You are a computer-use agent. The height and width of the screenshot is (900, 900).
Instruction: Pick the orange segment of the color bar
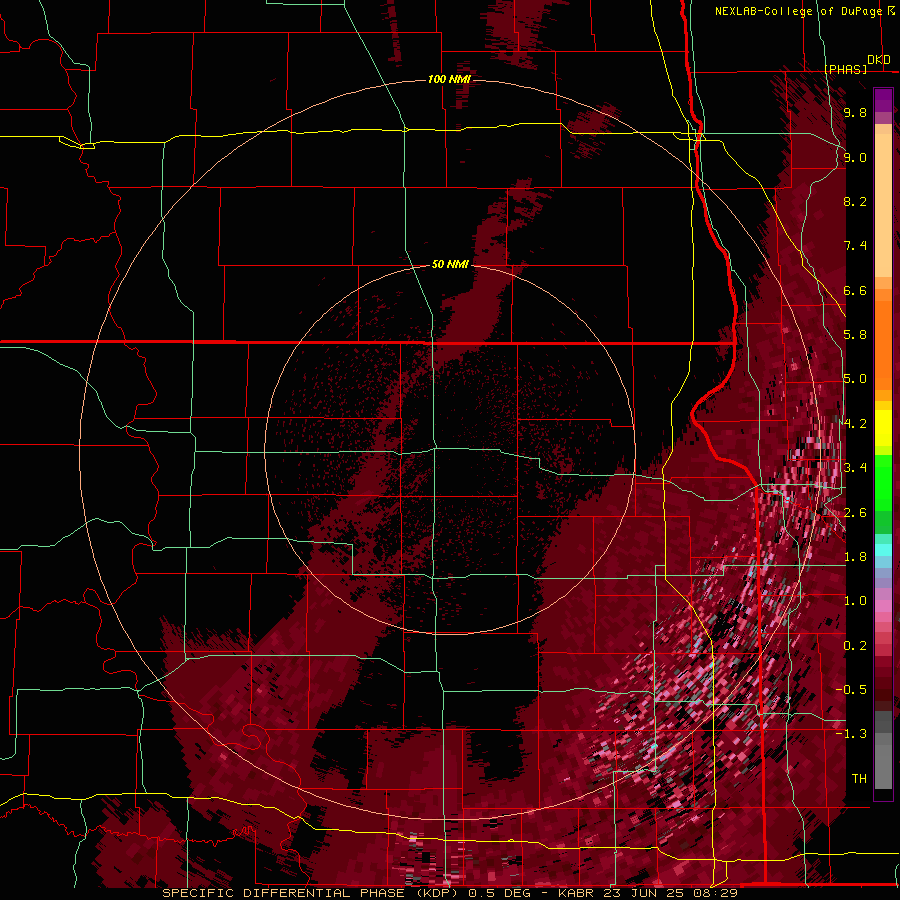pyautogui.click(x=883, y=340)
